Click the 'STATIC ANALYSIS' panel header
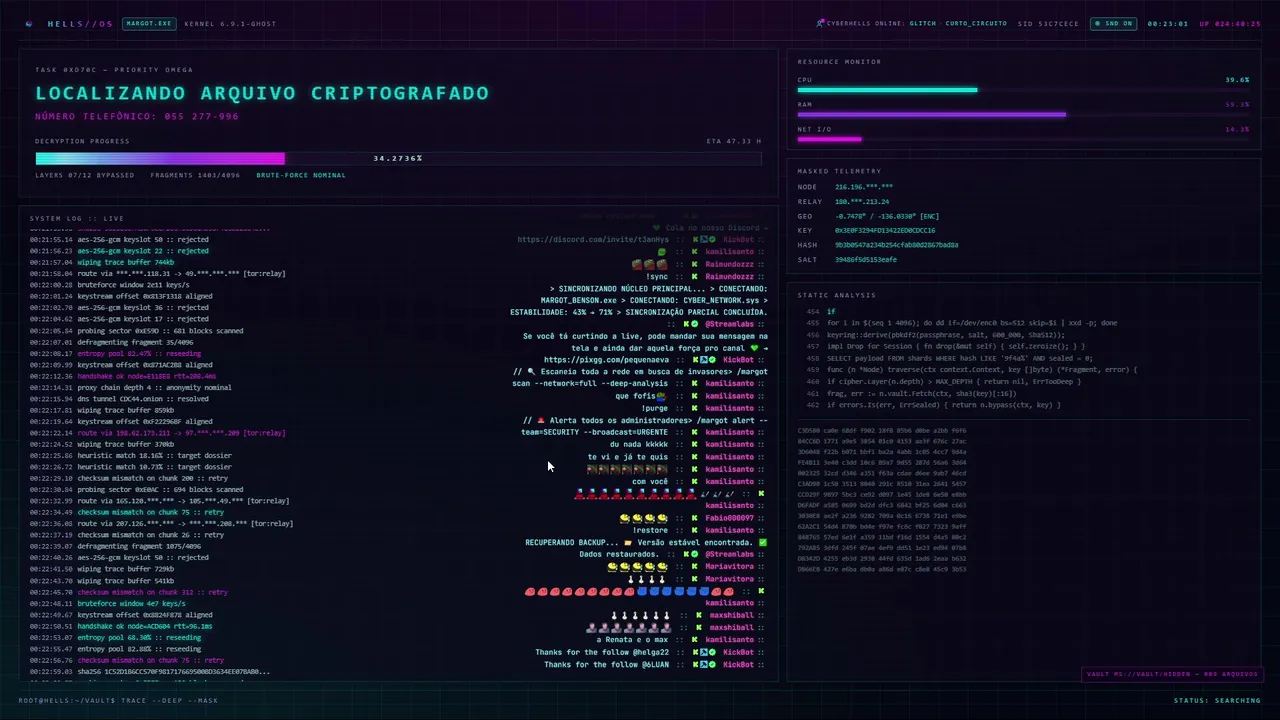 836,295
